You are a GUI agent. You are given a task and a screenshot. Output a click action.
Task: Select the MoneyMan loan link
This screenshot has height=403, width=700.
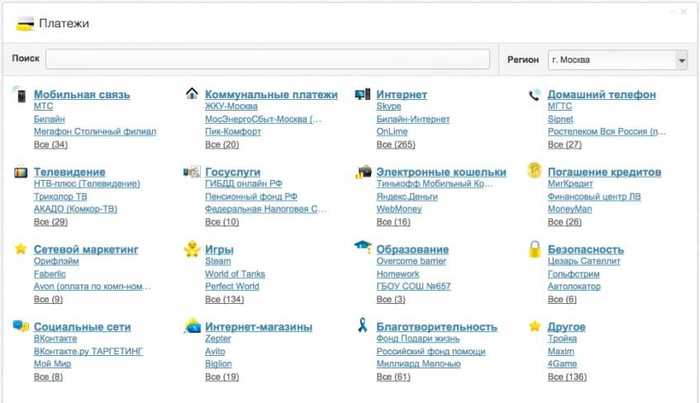[570, 209]
